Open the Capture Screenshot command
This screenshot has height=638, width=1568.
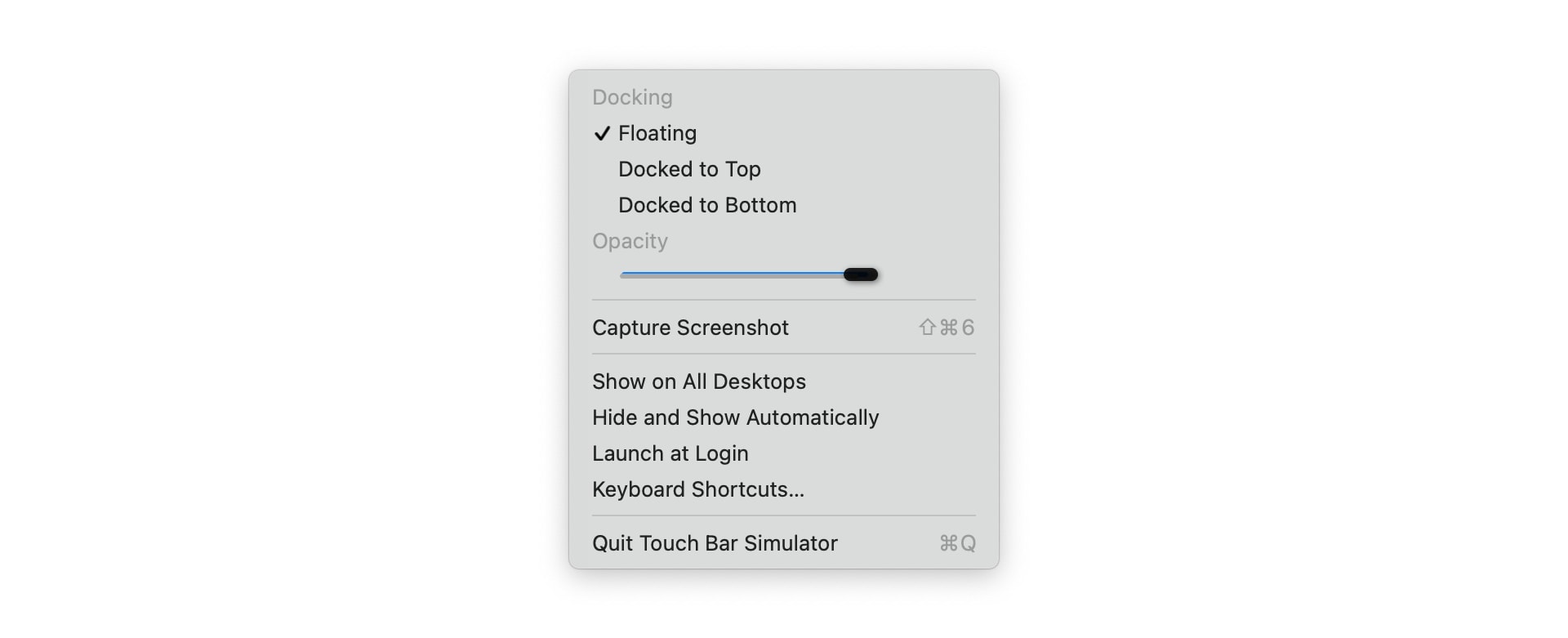pos(690,328)
